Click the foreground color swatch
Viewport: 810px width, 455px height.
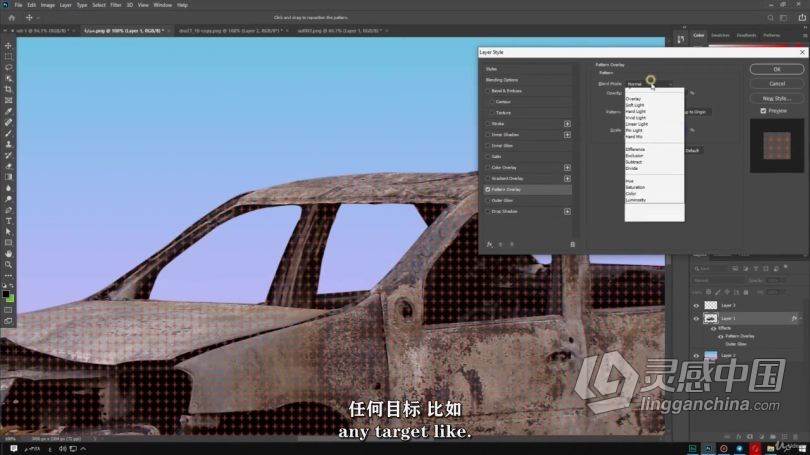pos(6,294)
